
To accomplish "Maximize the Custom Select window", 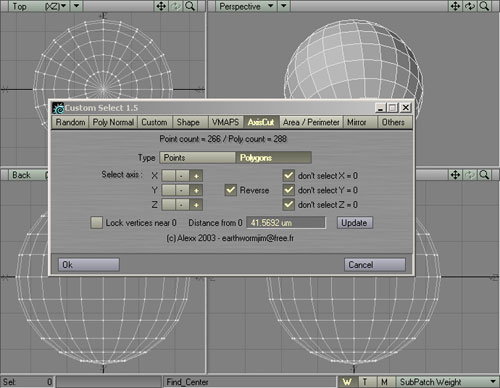I will point(393,108).
